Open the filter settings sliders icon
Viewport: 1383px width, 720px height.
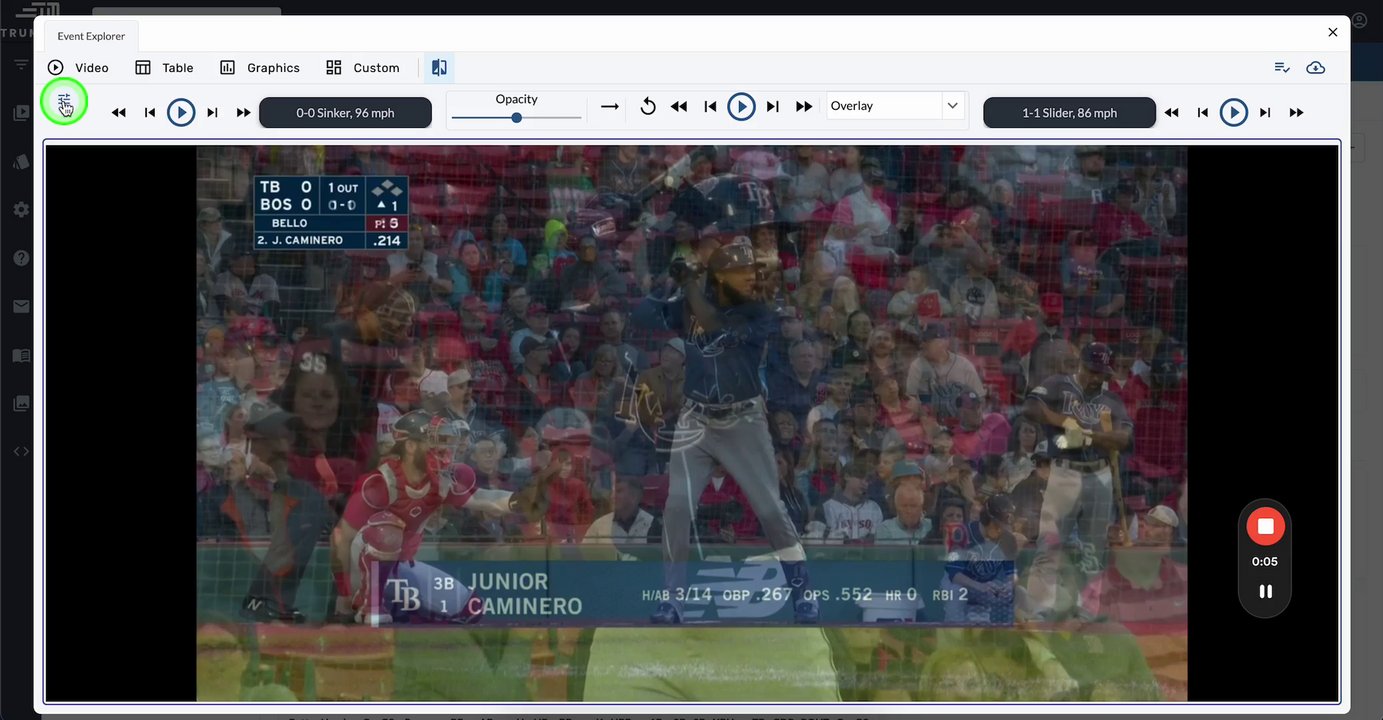[x=64, y=102]
